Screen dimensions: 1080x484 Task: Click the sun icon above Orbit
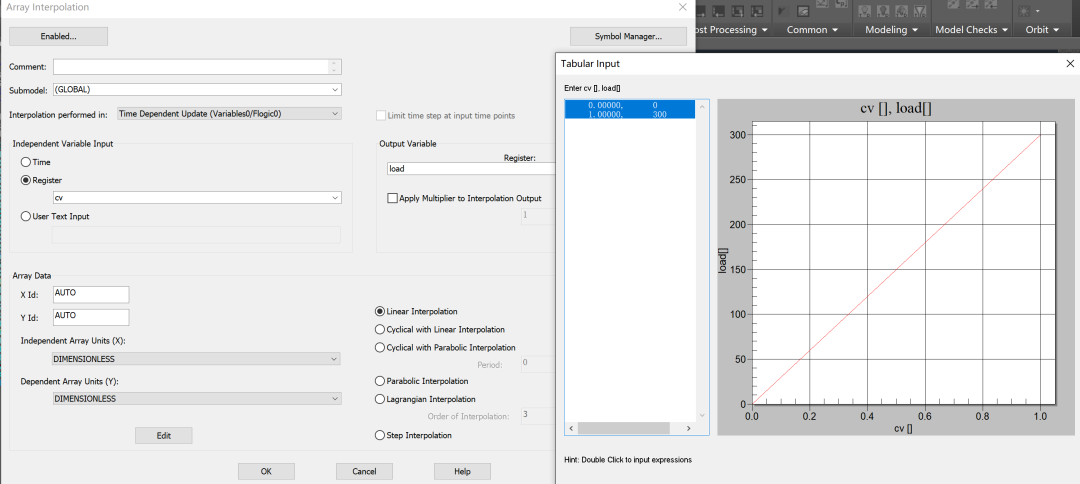coord(1024,10)
